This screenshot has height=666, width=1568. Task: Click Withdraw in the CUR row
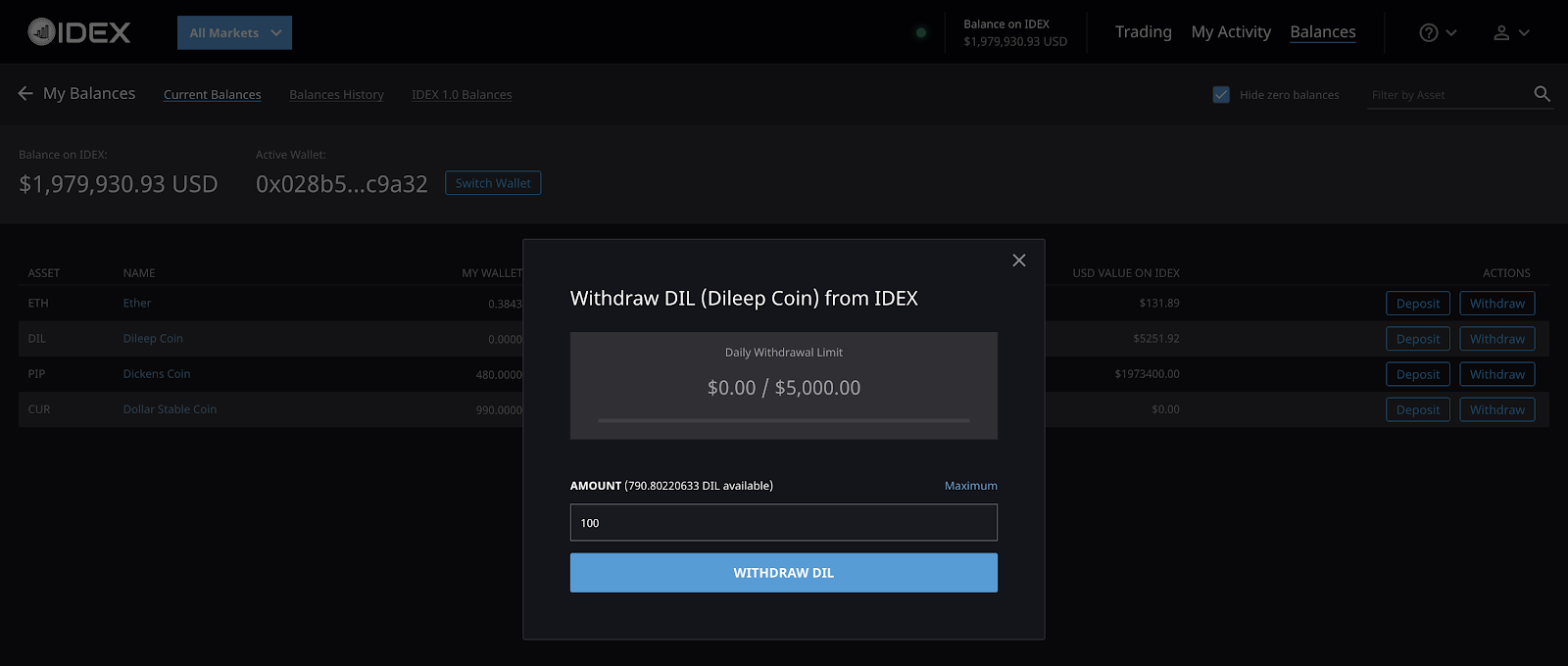[1497, 409]
